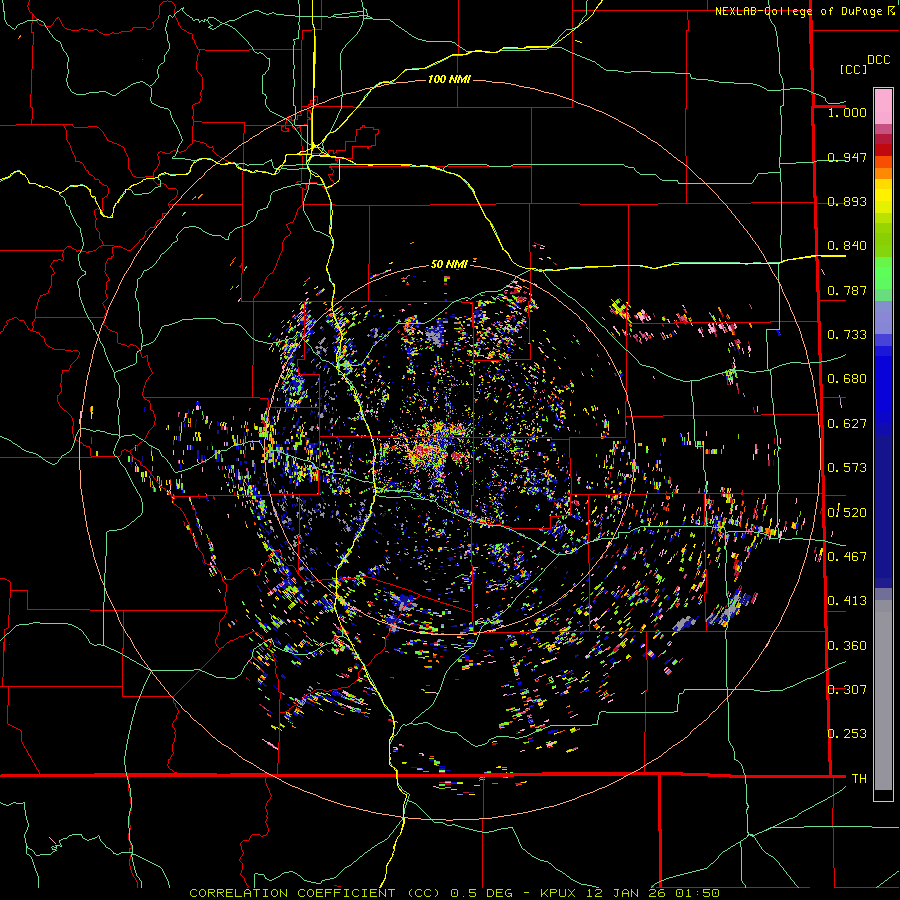This screenshot has width=900, height=900.
Task: Click the 0.680 legend value
Action: click(847, 379)
